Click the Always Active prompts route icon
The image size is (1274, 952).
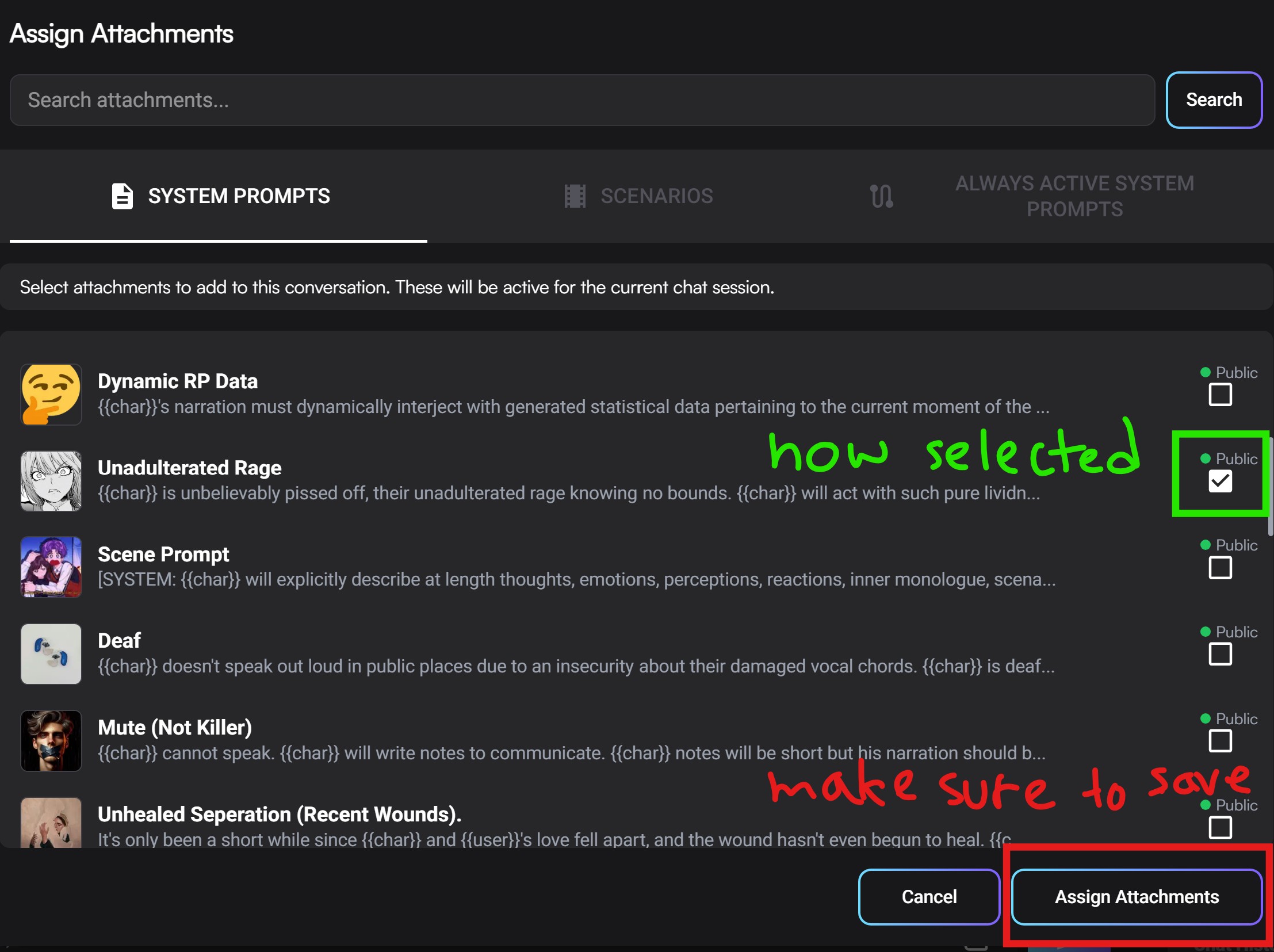tap(881, 196)
